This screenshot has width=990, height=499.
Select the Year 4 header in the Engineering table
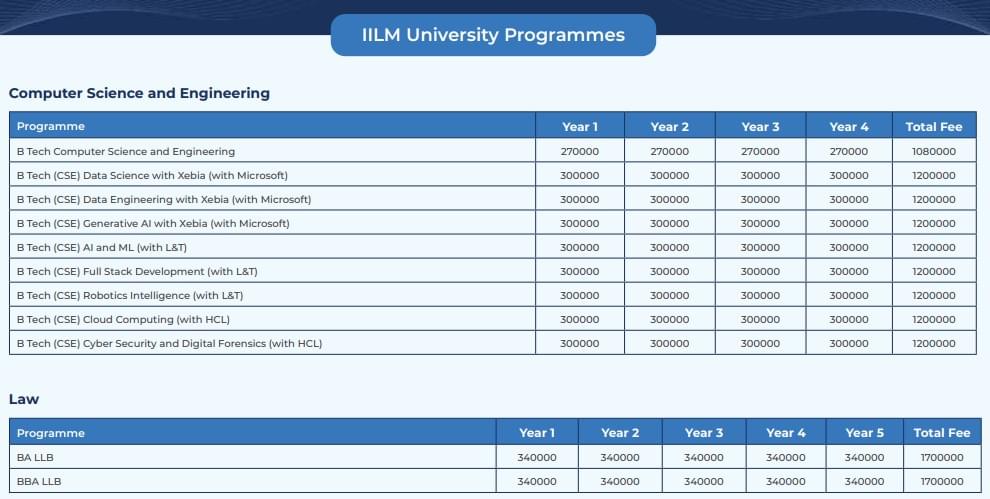tap(849, 127)
